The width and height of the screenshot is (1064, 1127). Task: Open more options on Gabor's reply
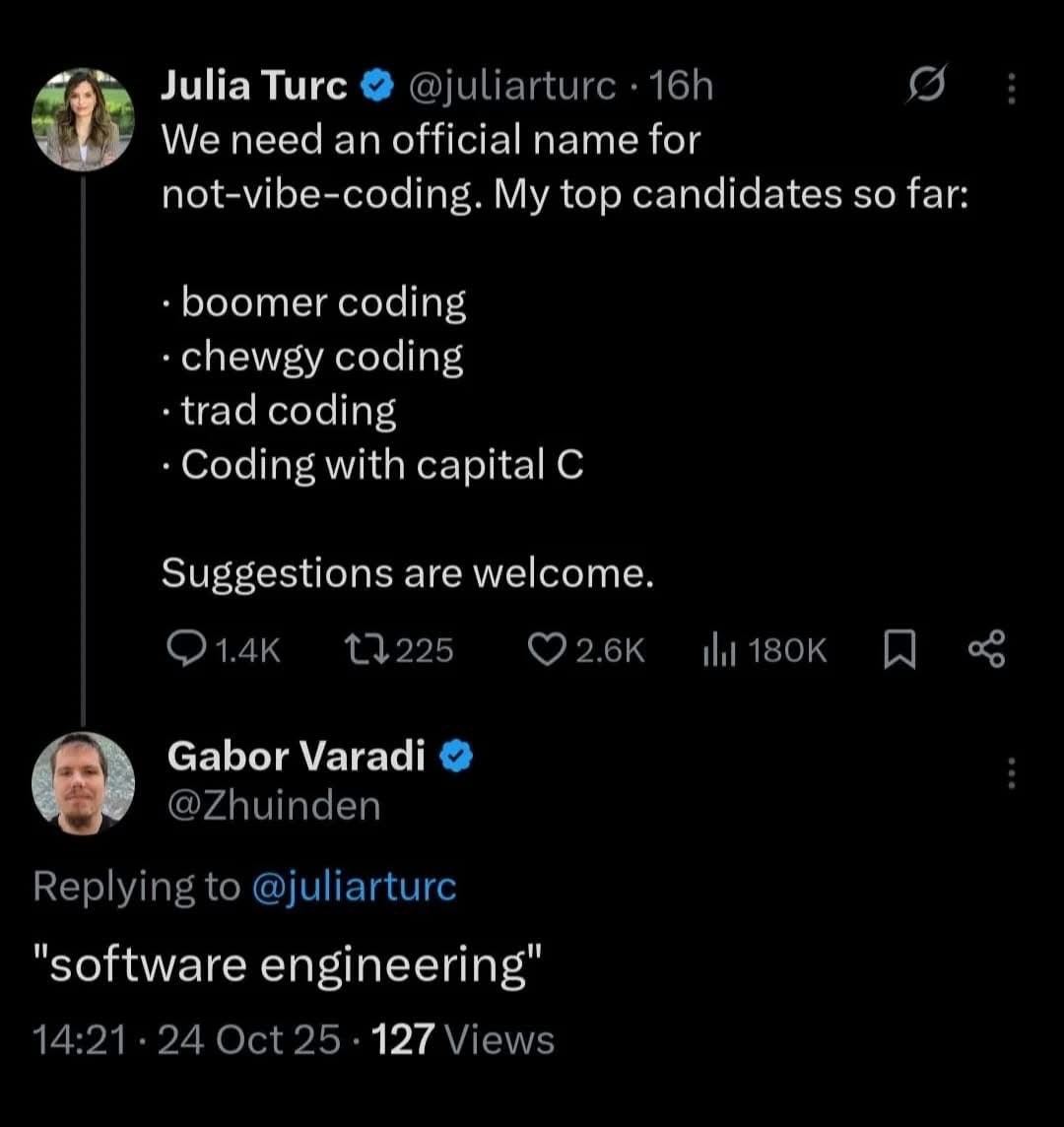click(x=1010, y=773)
